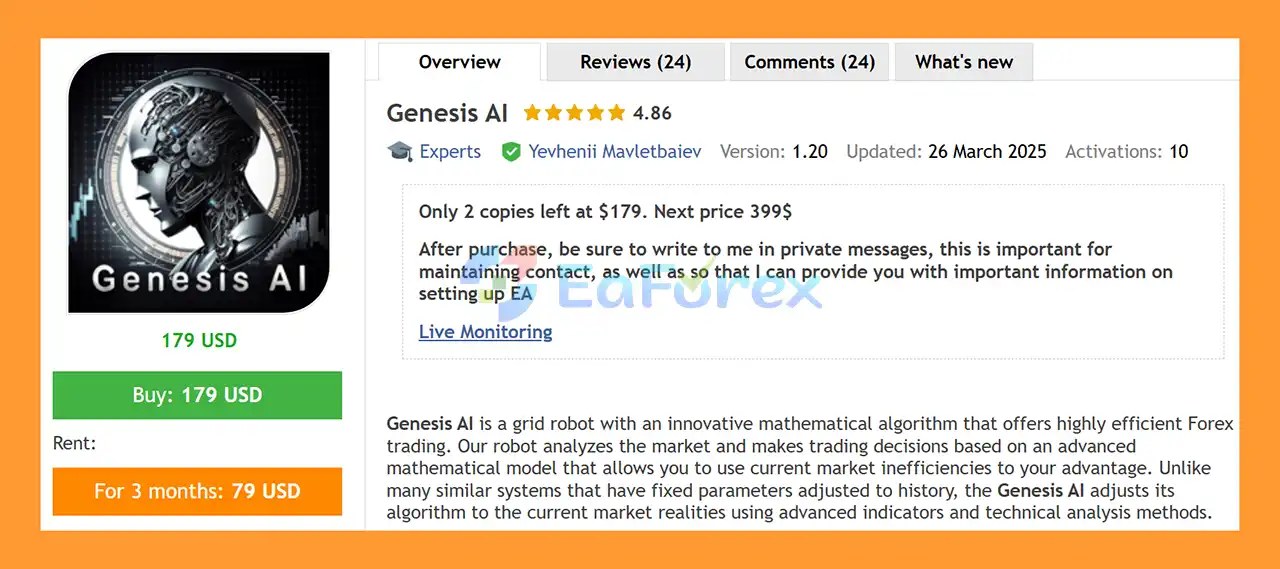Select the What's new tab
This screenshot has width=1280, height=569.
963,62
